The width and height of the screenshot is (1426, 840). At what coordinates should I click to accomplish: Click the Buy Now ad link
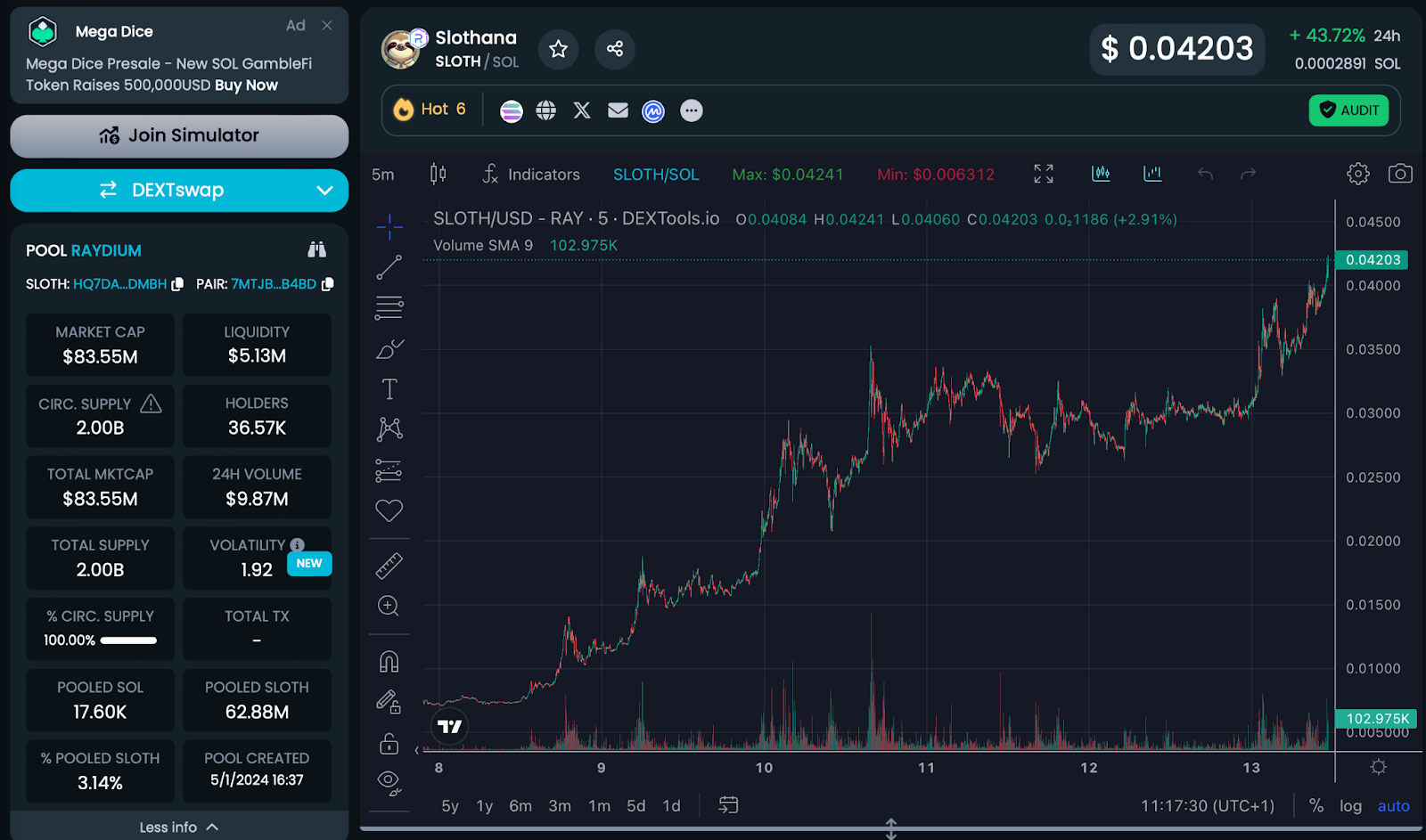(x=246, y=86)
